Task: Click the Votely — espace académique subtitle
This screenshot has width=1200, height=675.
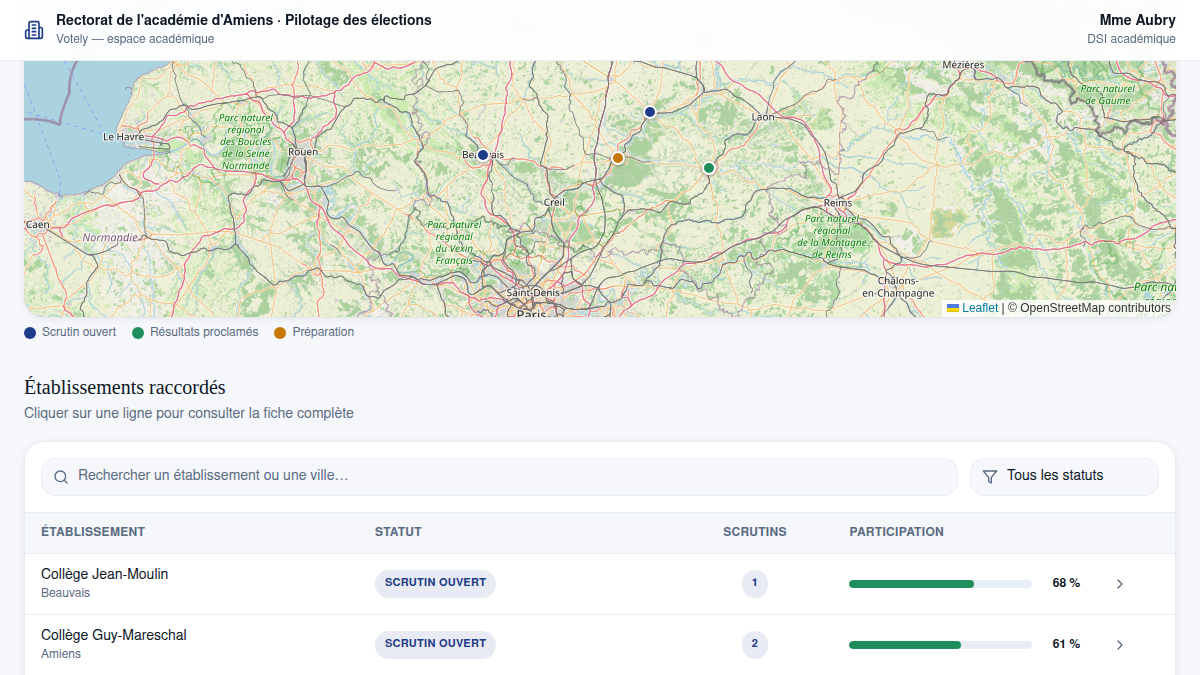Action: [x=135, y=39]
